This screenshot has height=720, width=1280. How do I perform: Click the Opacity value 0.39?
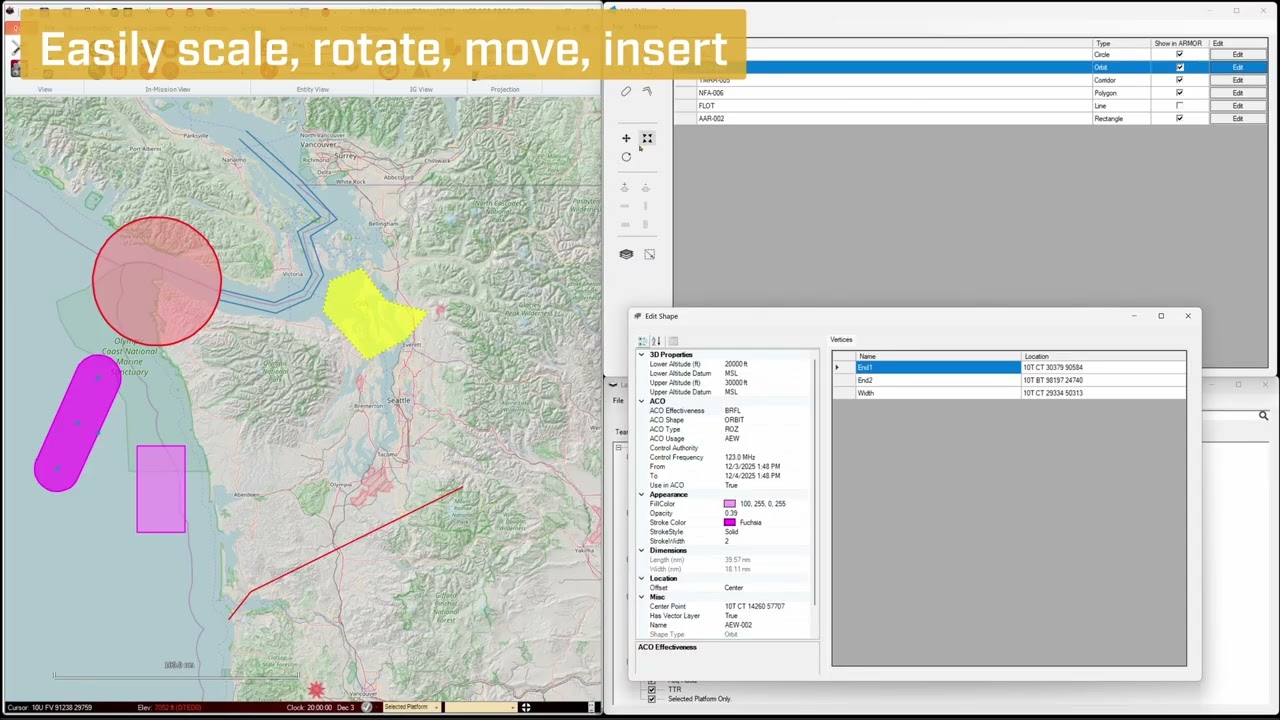click(x=731, y=514)
